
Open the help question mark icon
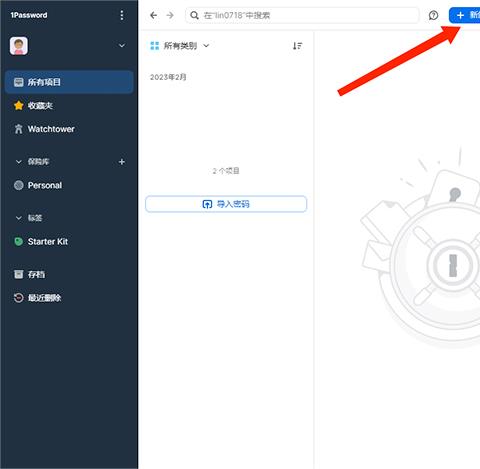click(433, 15)
